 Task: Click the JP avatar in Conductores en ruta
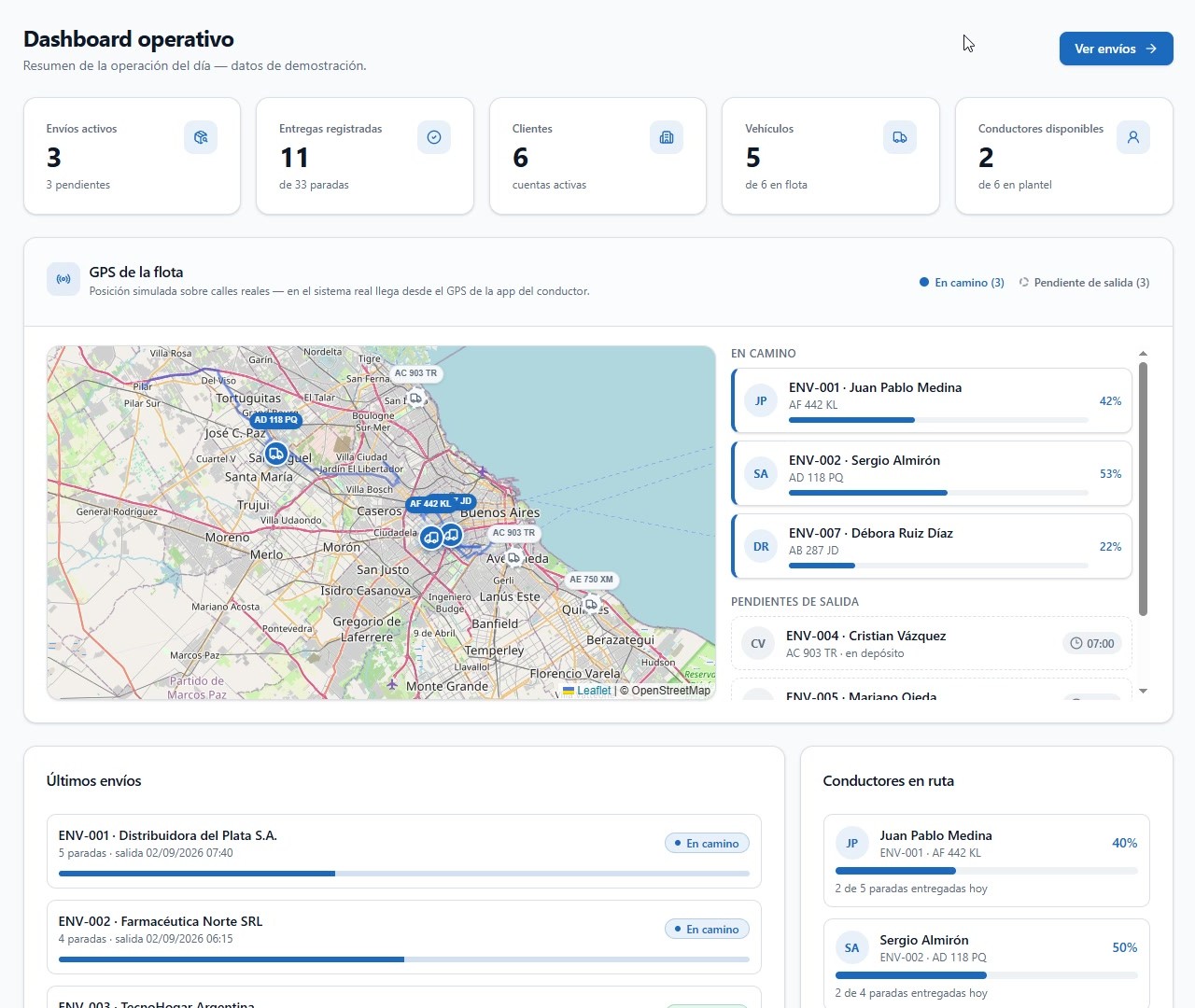851,844
